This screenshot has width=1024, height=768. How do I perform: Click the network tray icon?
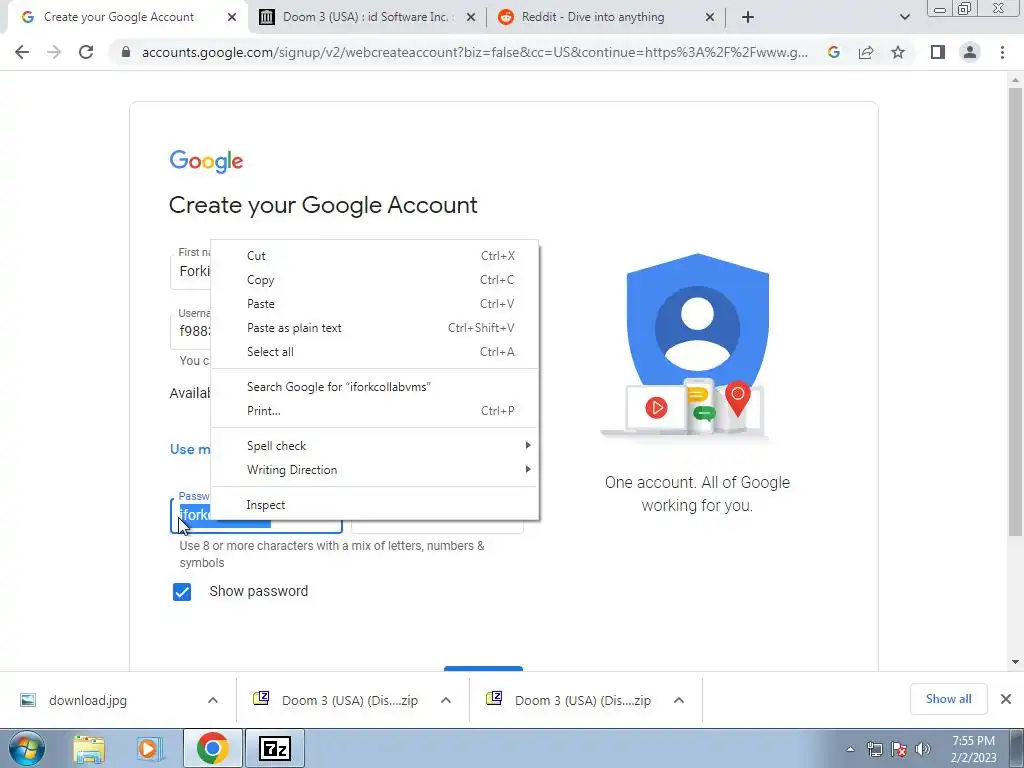tap(874, 749)
